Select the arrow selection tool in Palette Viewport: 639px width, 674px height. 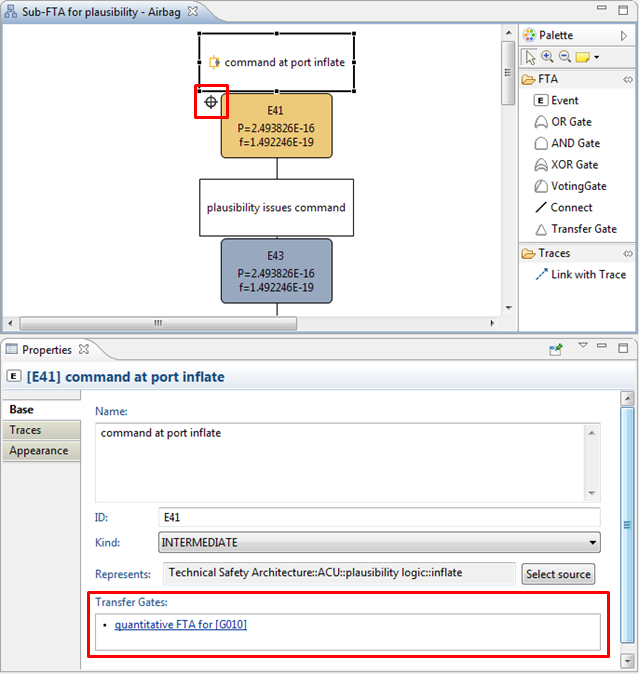[530, 57]
